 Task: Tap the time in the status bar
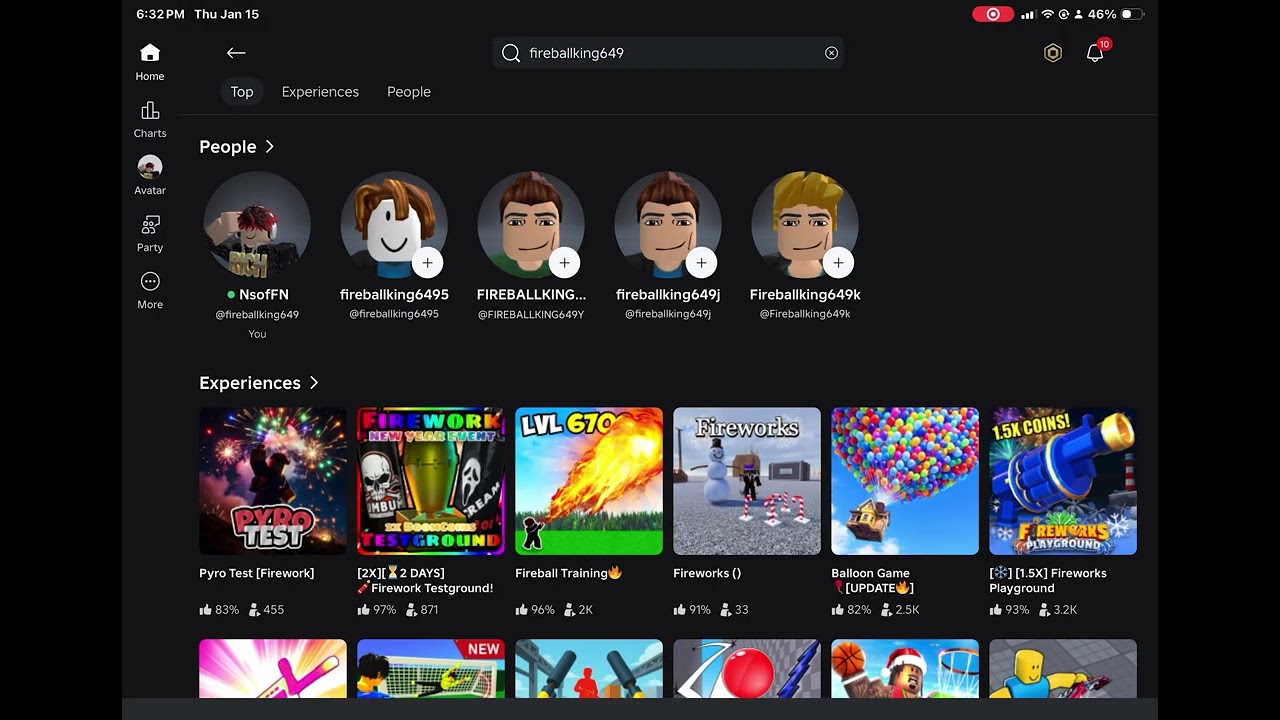(x=160, y=15)
